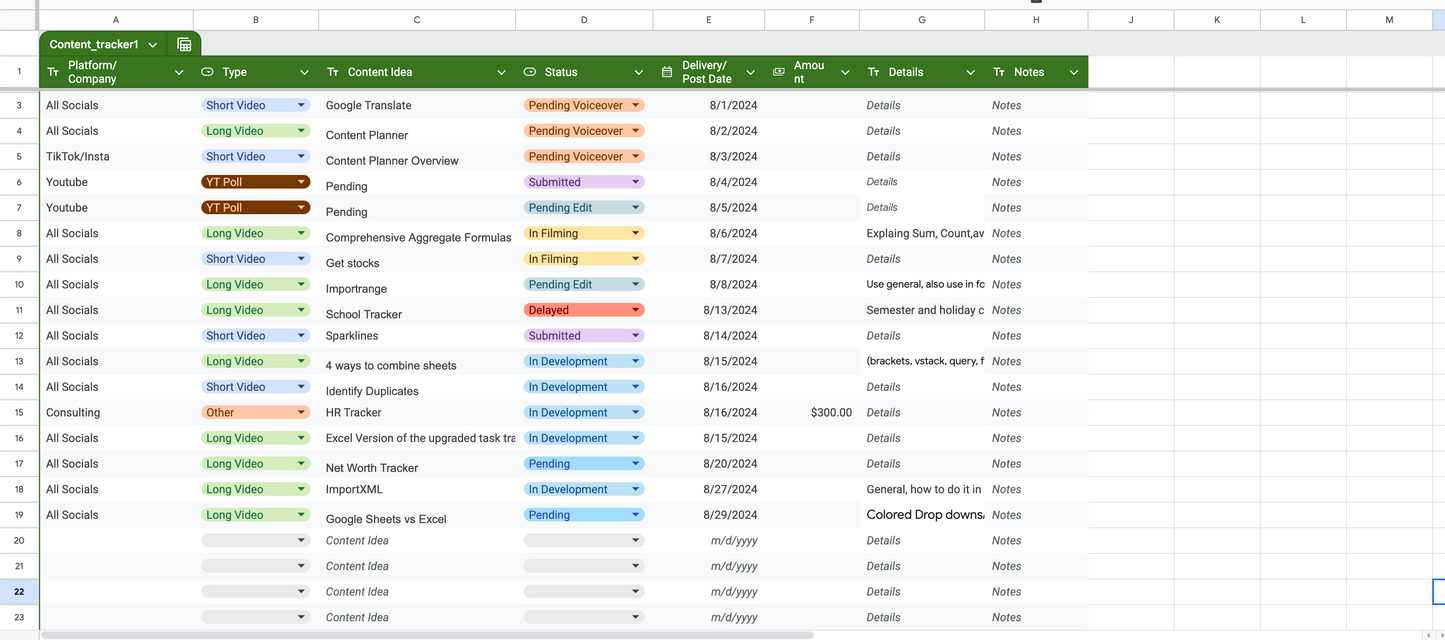The height and width of the screenshot is (640, 1445).
Task: Open the empty Type dropdown in row 20
Action: [x=255, y=540]
